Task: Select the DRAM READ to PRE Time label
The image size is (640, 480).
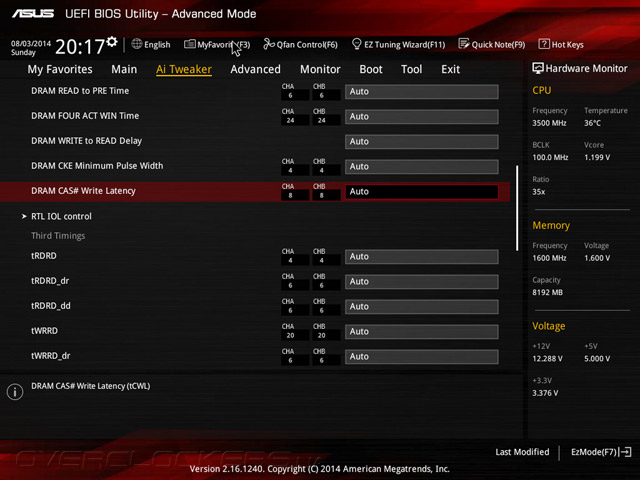Action: point(80,91)
